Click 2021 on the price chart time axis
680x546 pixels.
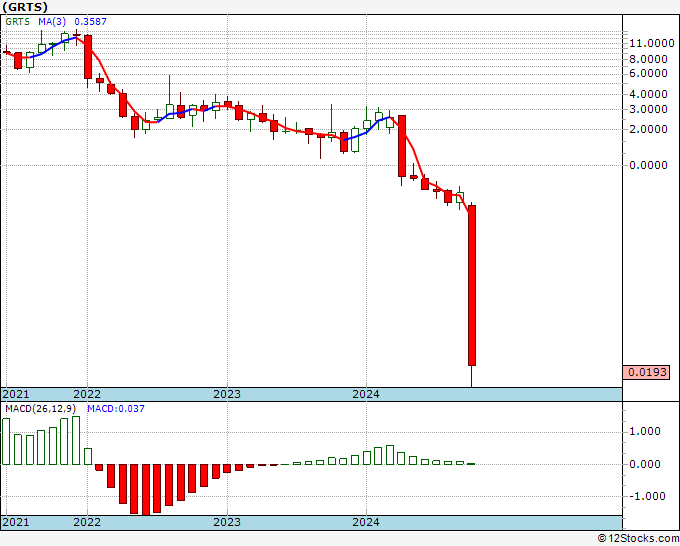pos(16,394)
